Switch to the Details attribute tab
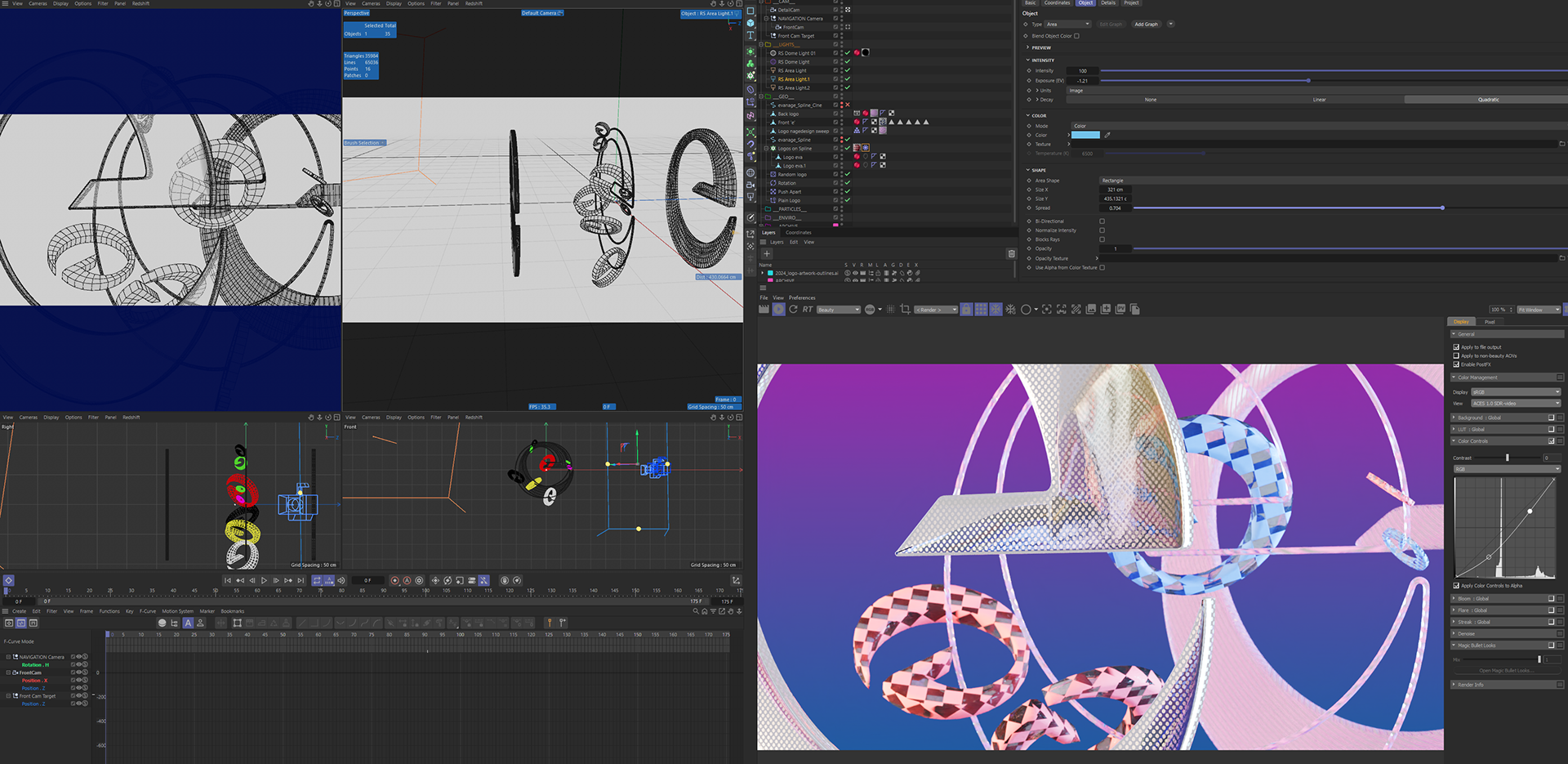 pyautogui.click(x=1108, y=3)
